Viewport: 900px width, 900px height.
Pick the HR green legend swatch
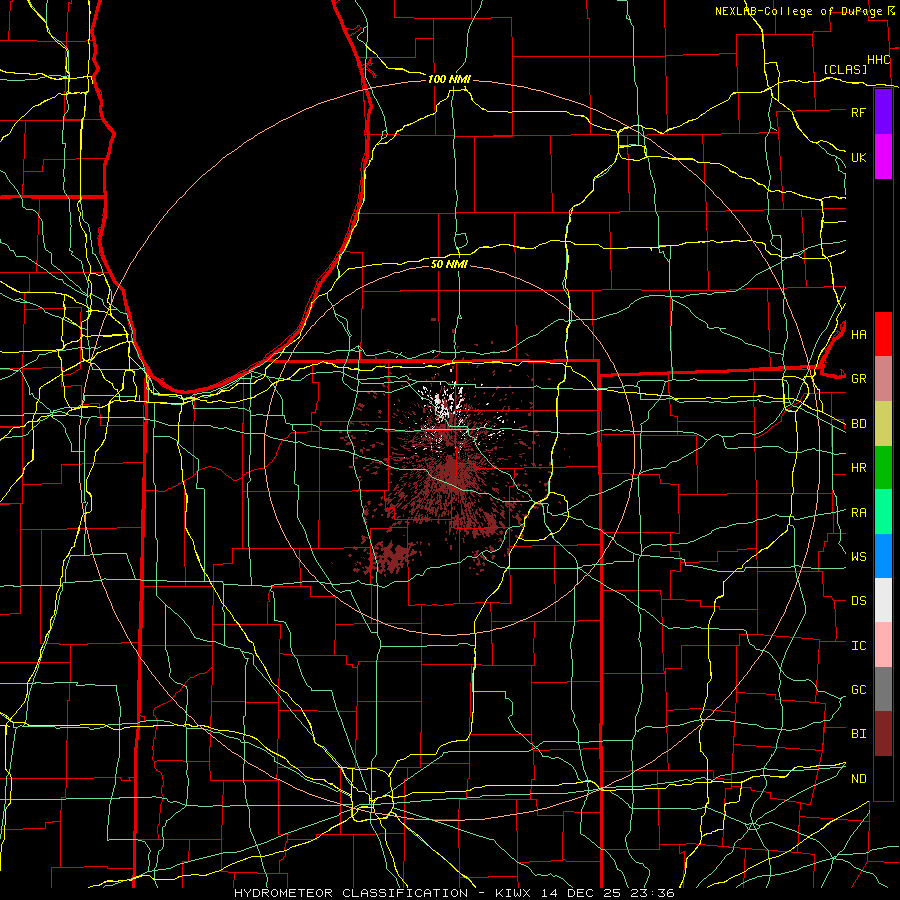point(883,467)
